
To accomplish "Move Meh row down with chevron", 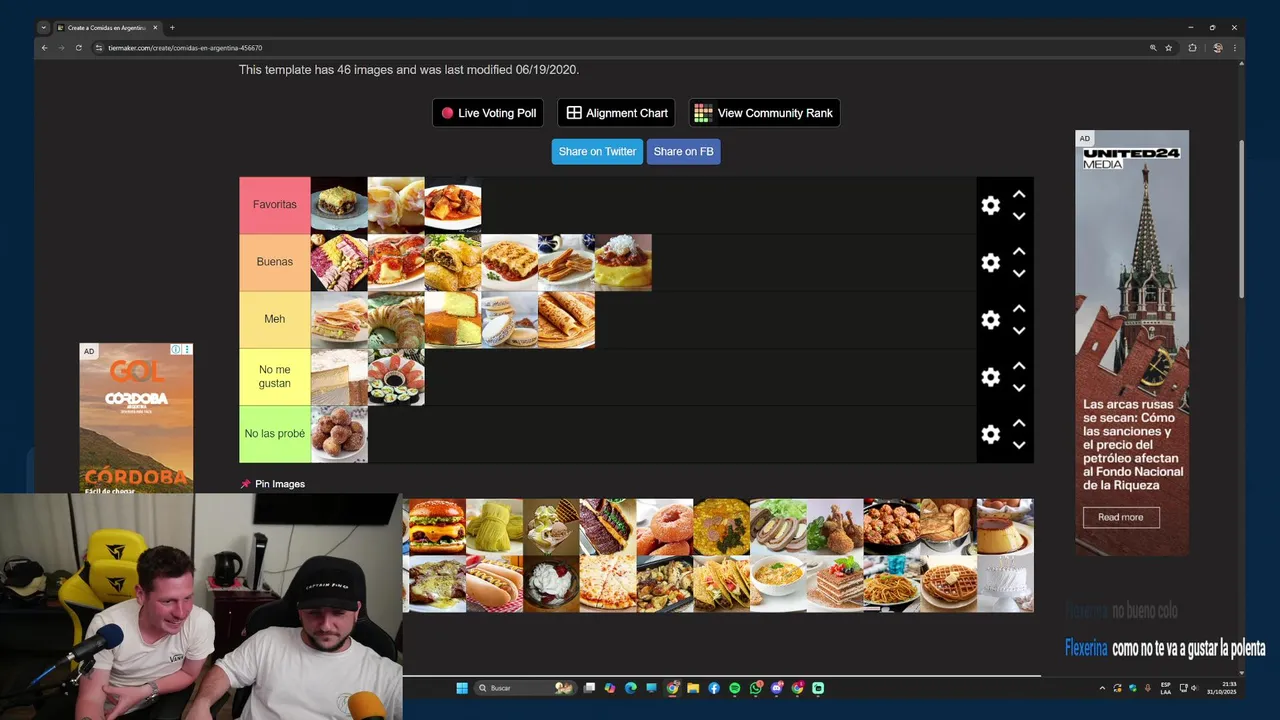I will 1019,330.
